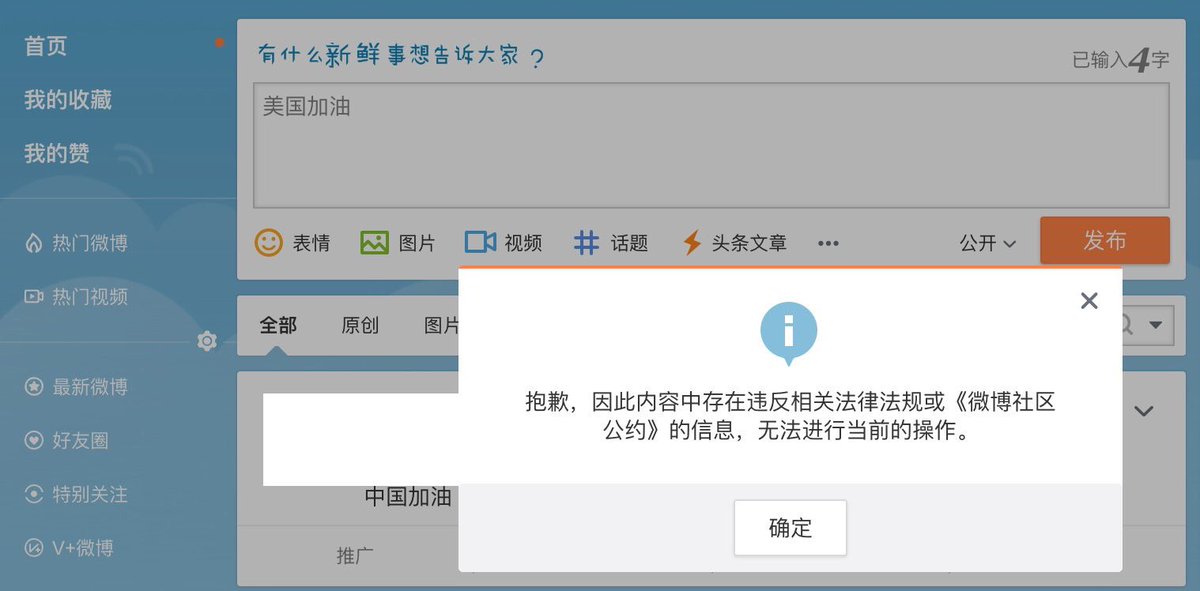Go to 首页 in the sidebar
This screenshot has width=1200, height=591.
coord(46,46)
